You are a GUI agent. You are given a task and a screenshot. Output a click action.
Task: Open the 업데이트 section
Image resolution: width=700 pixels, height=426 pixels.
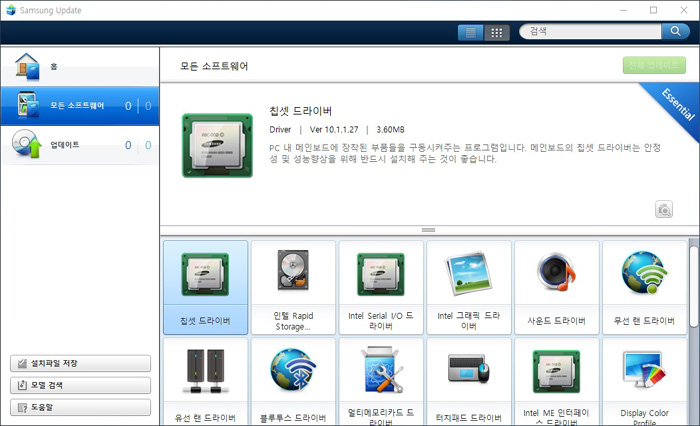[x=80, y=145]
